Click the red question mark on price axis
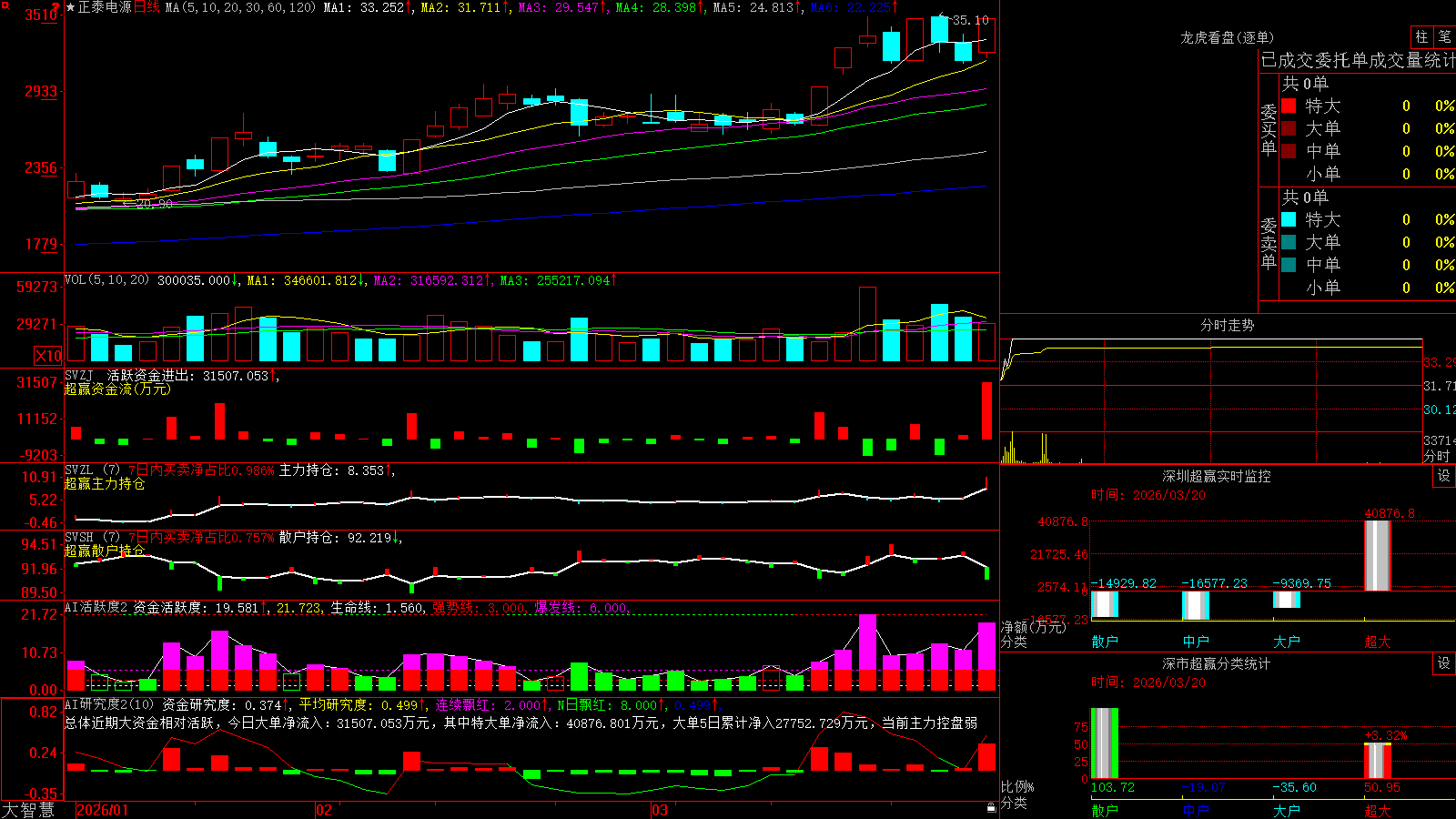The width and height of the screenshot is (1456, 819). tap(57, 7)
